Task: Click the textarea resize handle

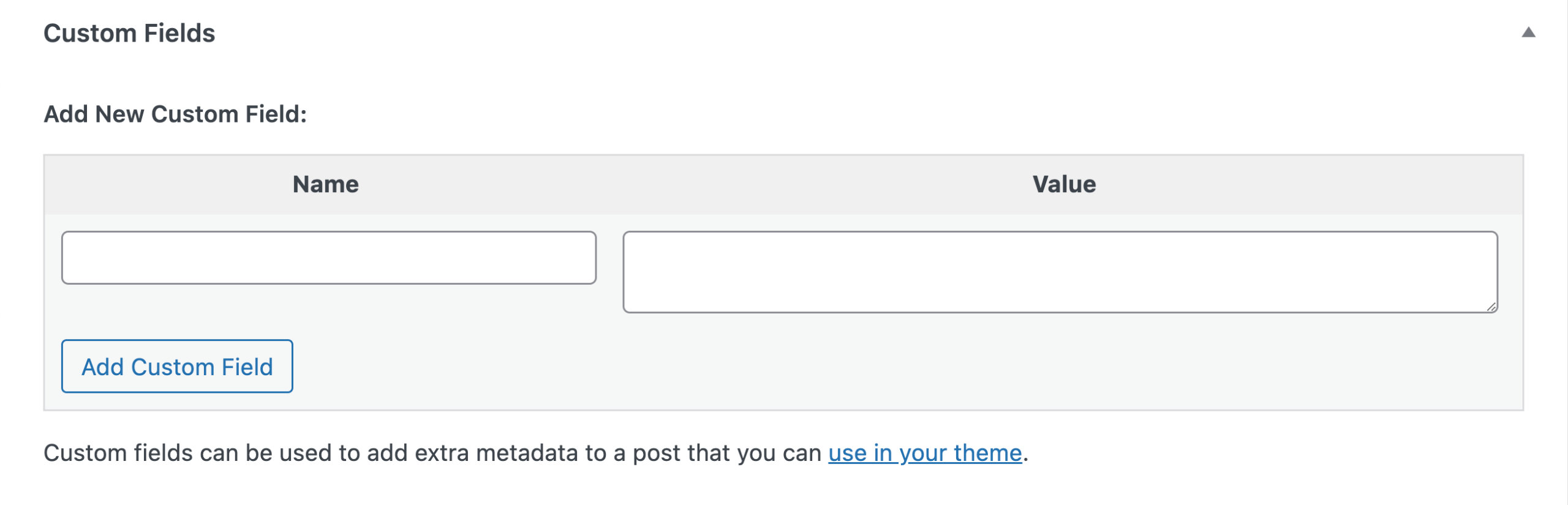Action: (x=1493, y=307)
